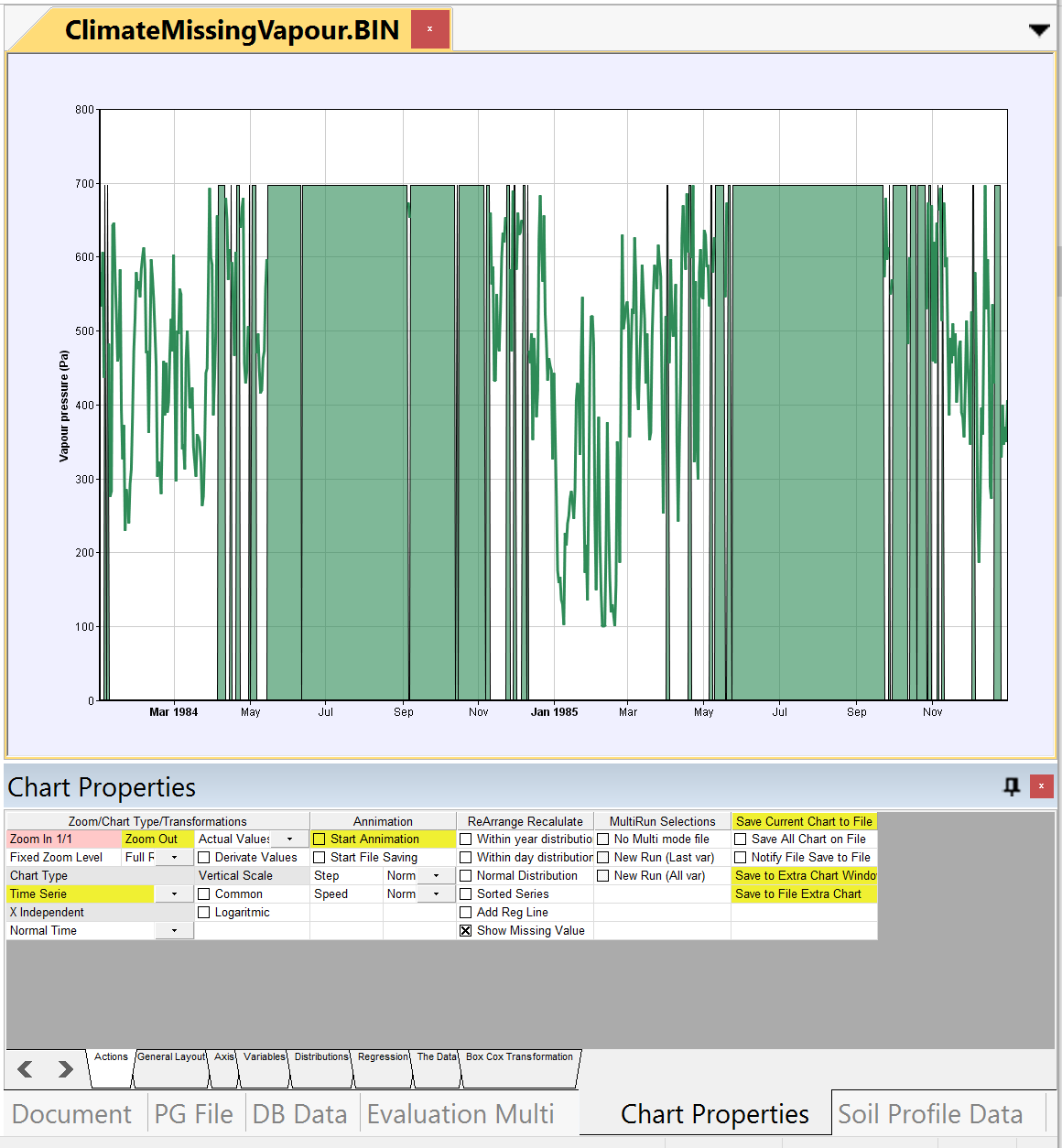Screen dimensions: 1062x1148
Task: Click the Zoom Out button
Action: (157, 839)
